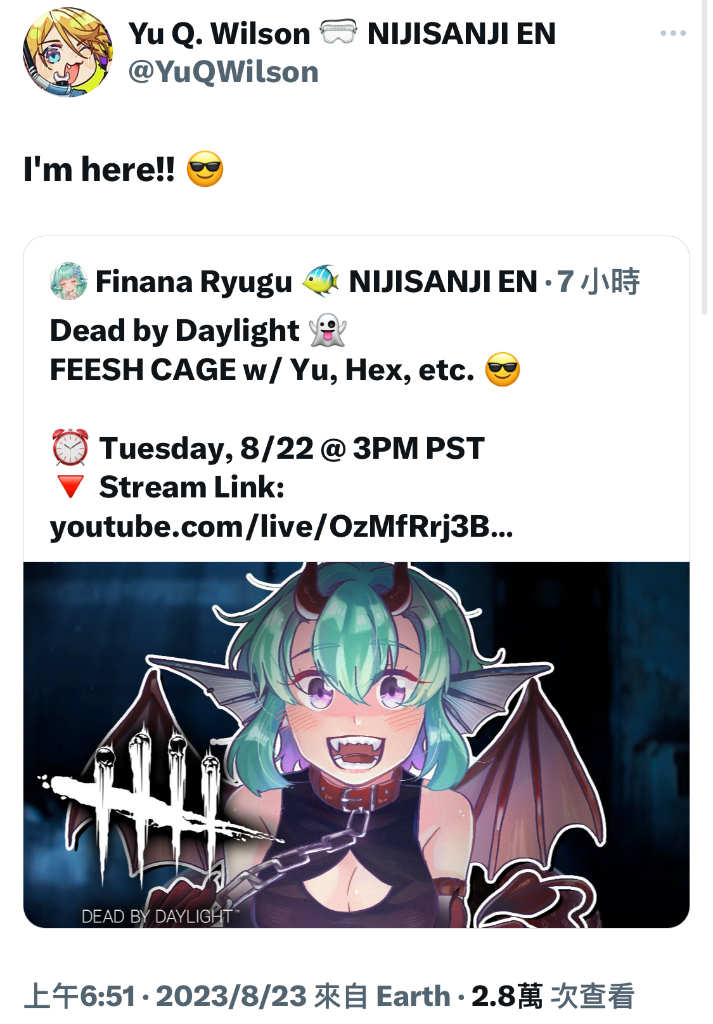Viewport: 713px width, 1024px height.
Task: Click the sunglasses emoji after Hex, etc.
Action: click(x=503, y=370)
